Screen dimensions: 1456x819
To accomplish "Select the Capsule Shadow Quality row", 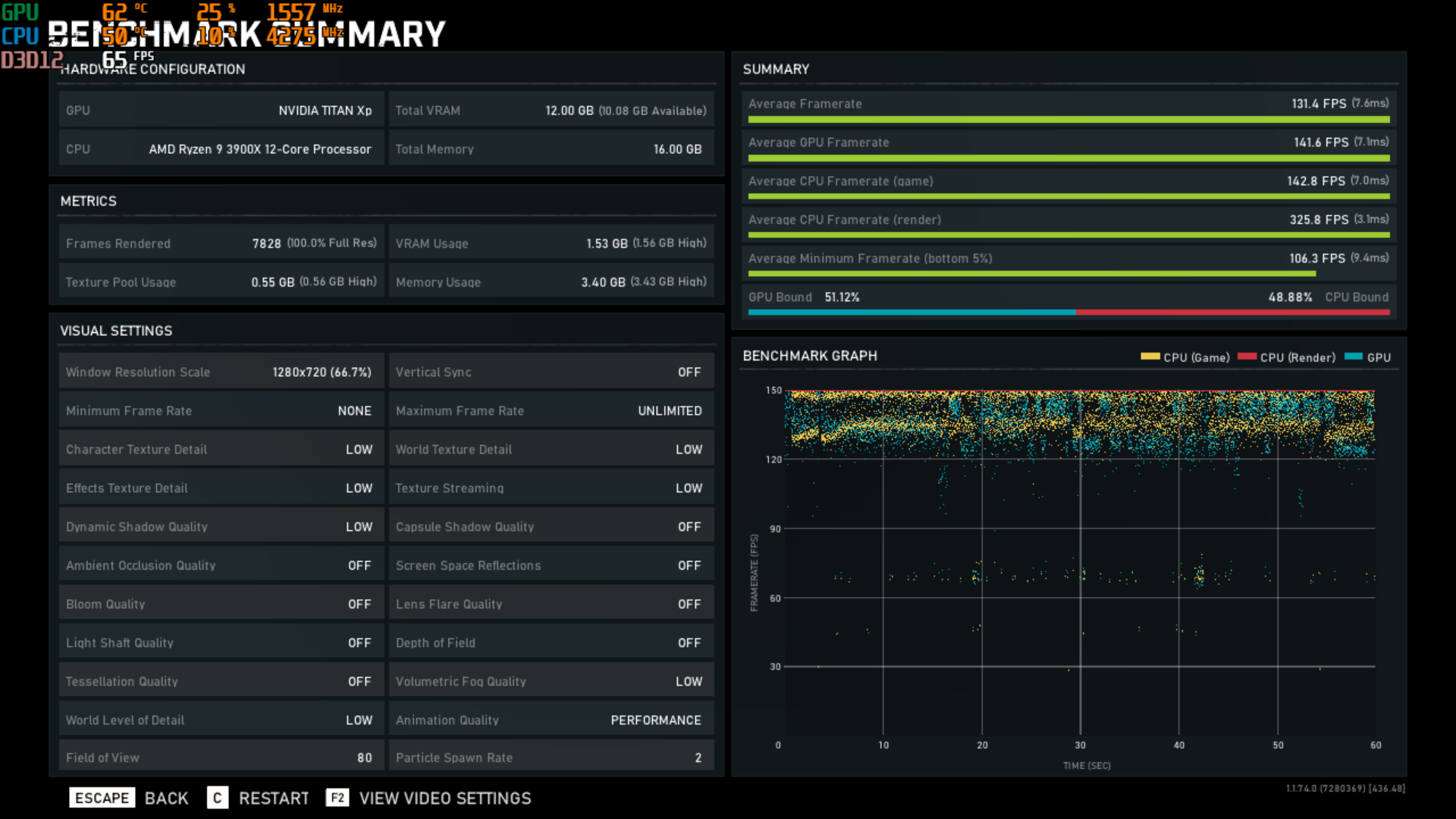I will pos(551,526).
